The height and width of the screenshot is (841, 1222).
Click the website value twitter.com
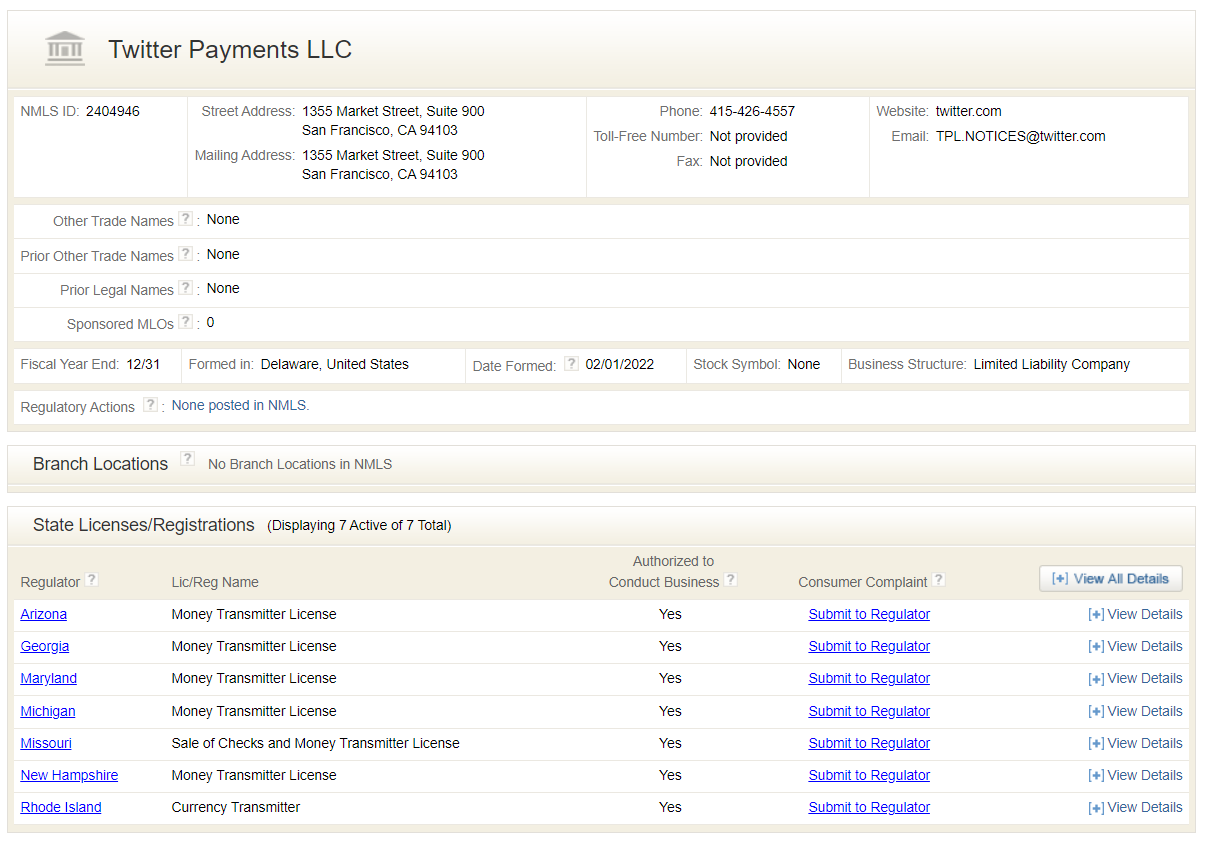(x=968, y=111)
